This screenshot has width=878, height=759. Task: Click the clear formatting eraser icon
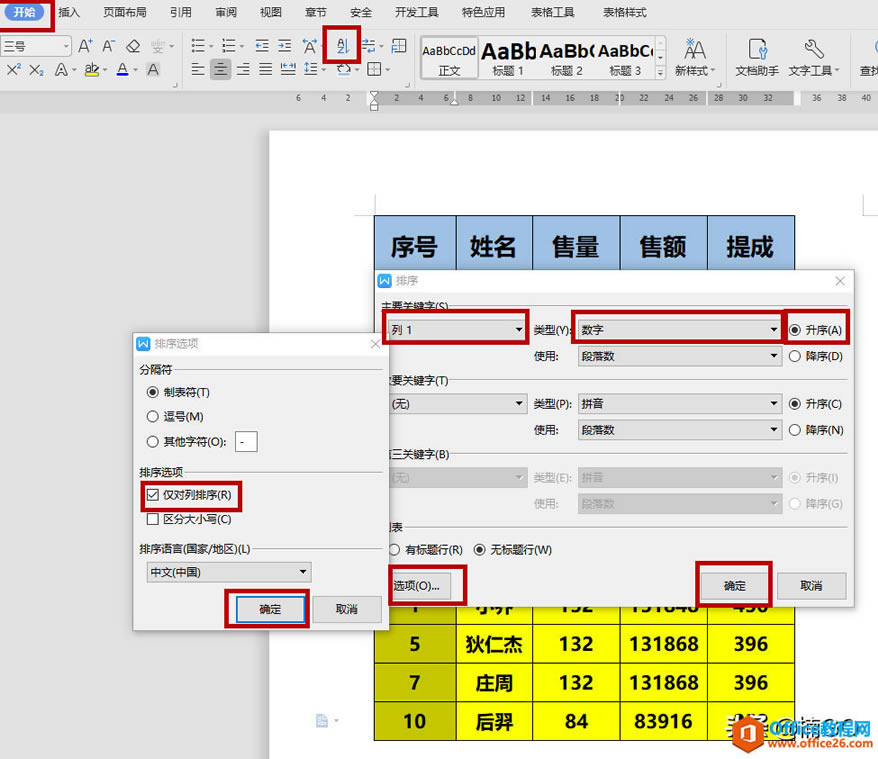tap(133, 46)
